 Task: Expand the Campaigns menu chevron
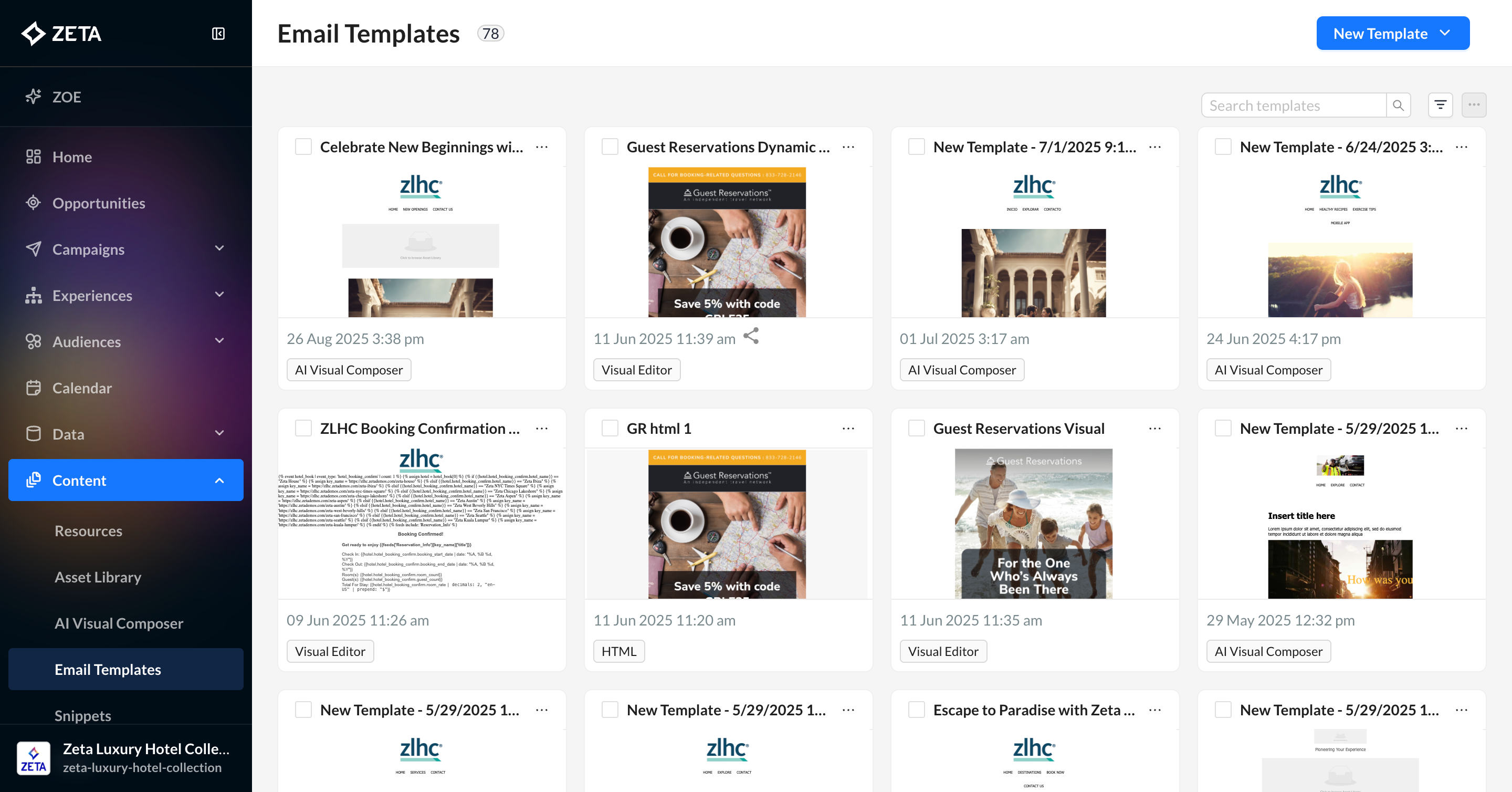click(x=219, y=249)
